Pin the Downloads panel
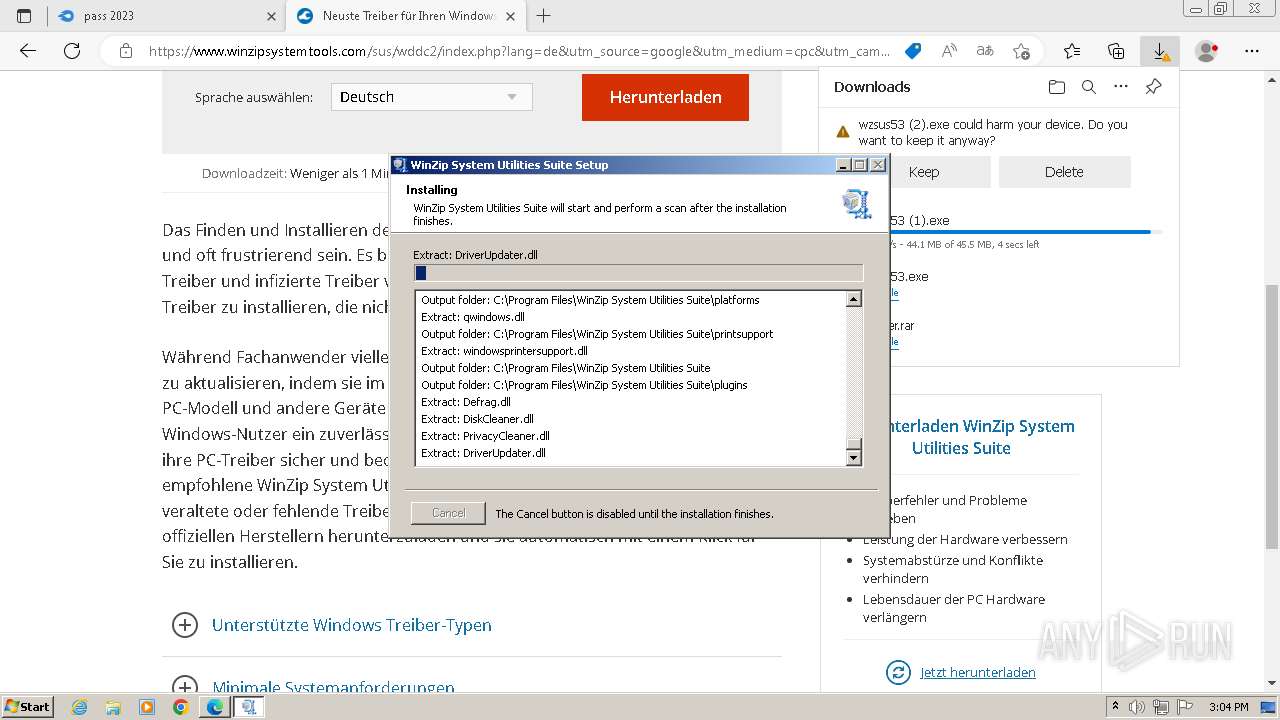Viewport: 1280px width, 720px height. pyautogui.click(x=1153, y=87)
